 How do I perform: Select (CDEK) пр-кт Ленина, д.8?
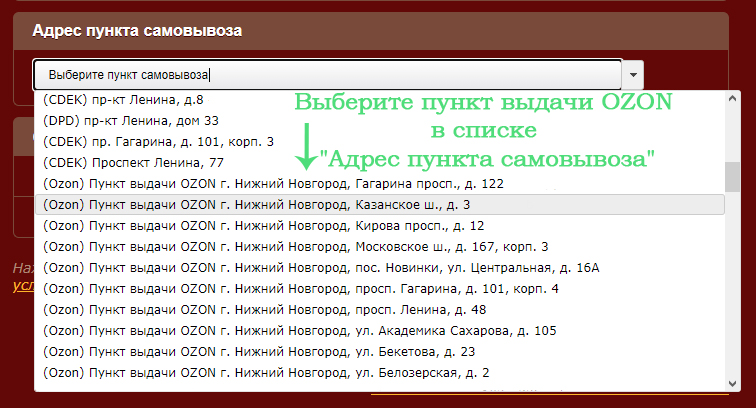pyautogui.click(x=380, y=100)
